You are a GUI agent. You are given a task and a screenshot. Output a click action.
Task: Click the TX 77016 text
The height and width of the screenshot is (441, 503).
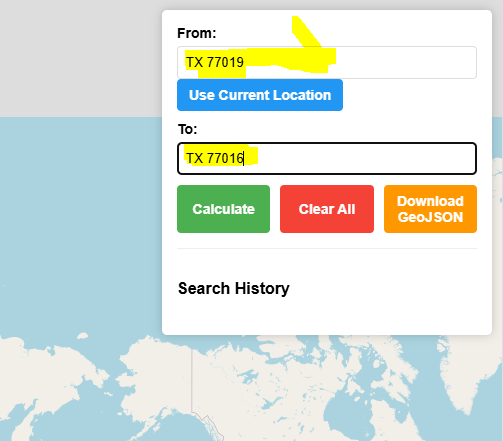[215, 158]
